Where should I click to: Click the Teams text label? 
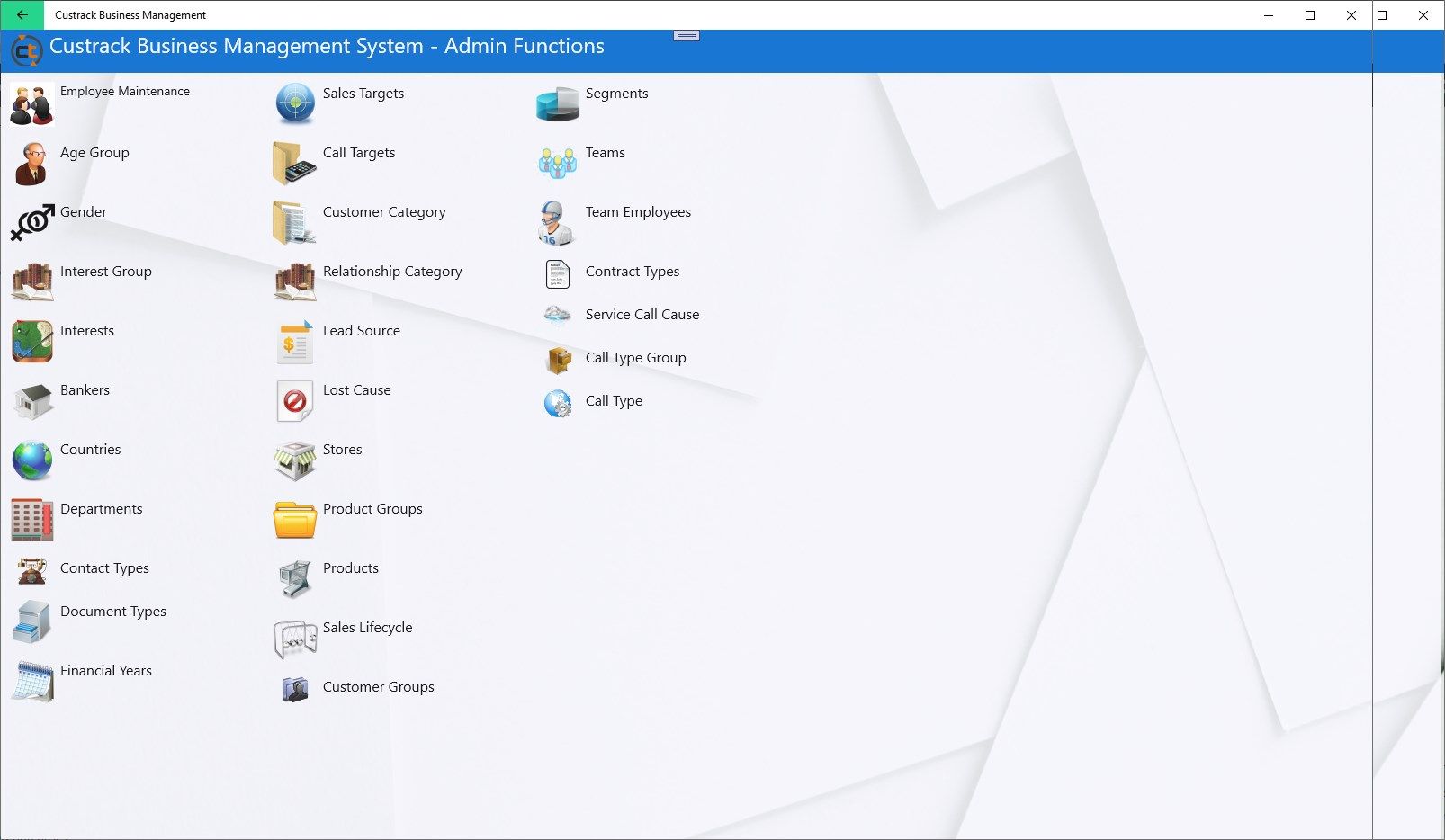(x=606, y=153)
